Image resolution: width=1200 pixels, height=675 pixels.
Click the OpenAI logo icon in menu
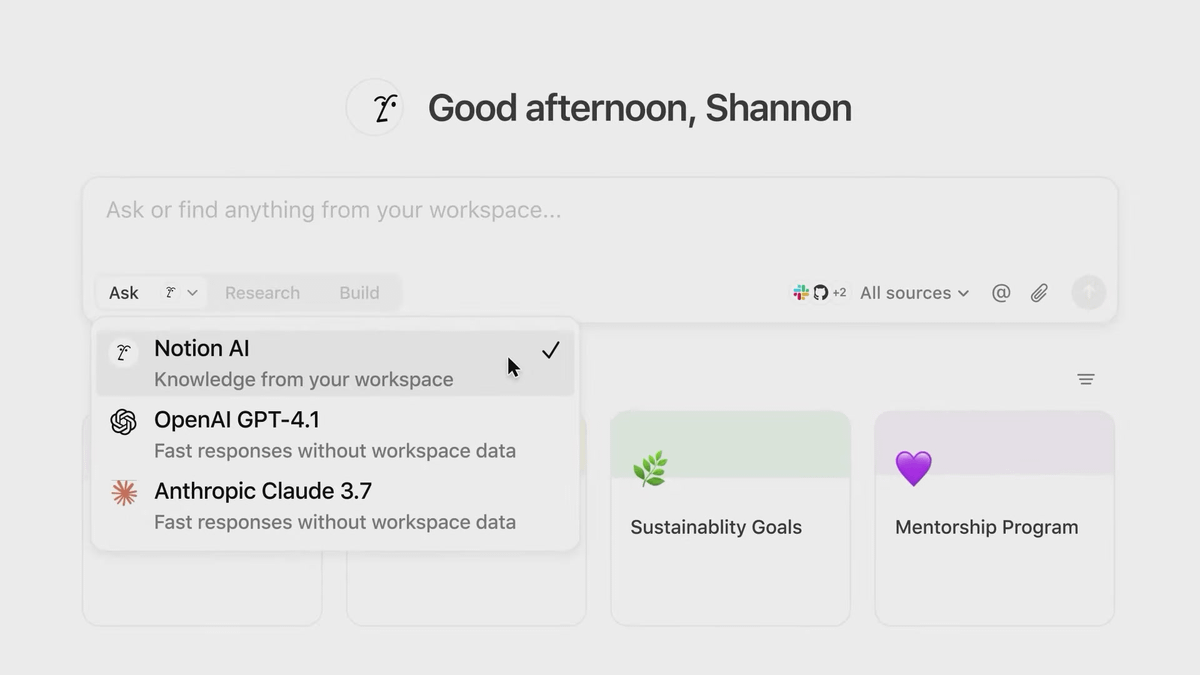click(124, 422)
